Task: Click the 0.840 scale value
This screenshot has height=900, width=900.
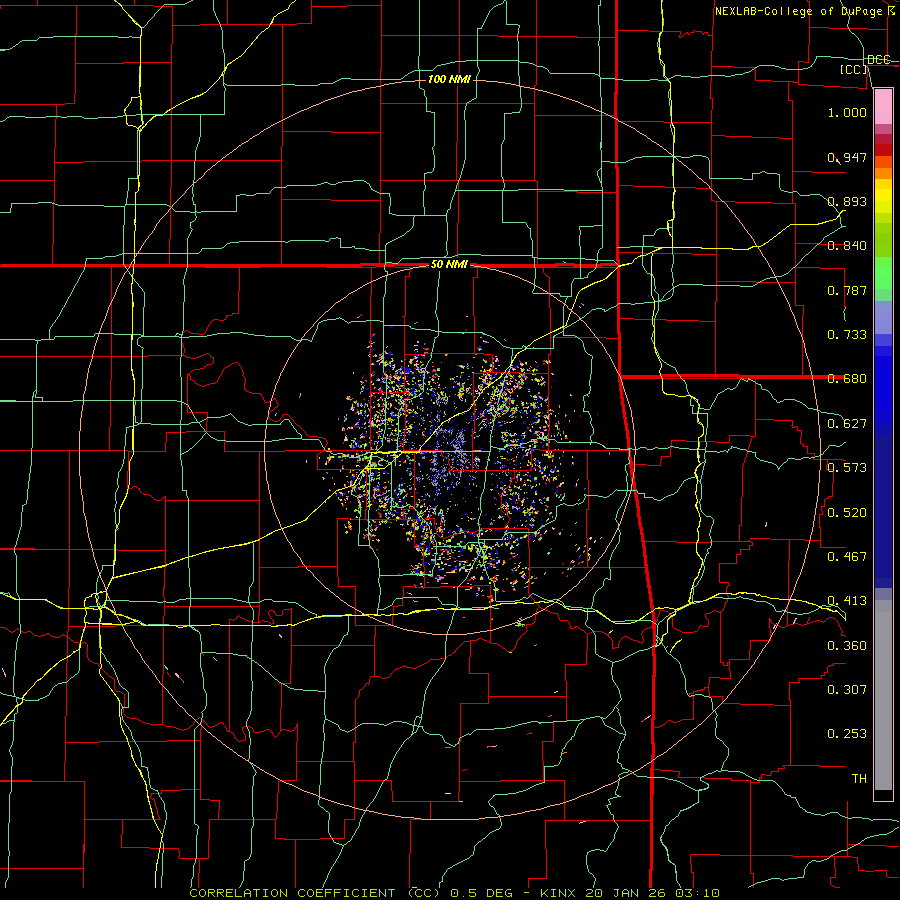Action: tap(847, 246)
